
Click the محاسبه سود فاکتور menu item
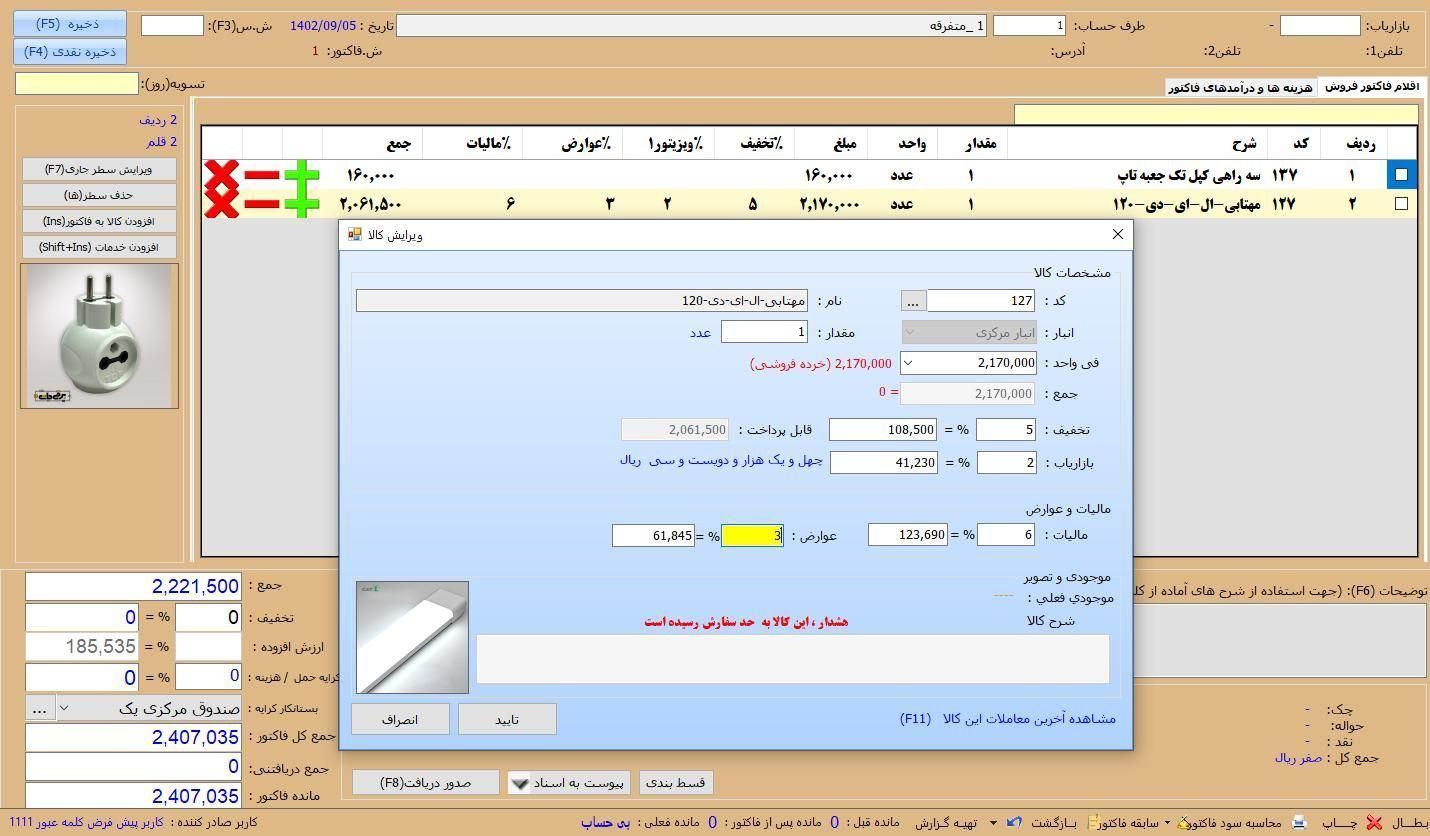tap(1236, 822)
